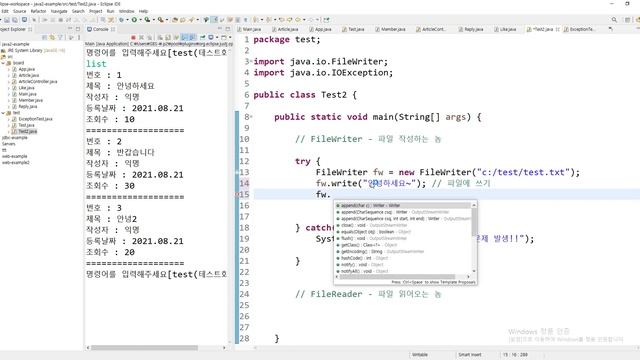Maximize the Console view

(228, 29)
